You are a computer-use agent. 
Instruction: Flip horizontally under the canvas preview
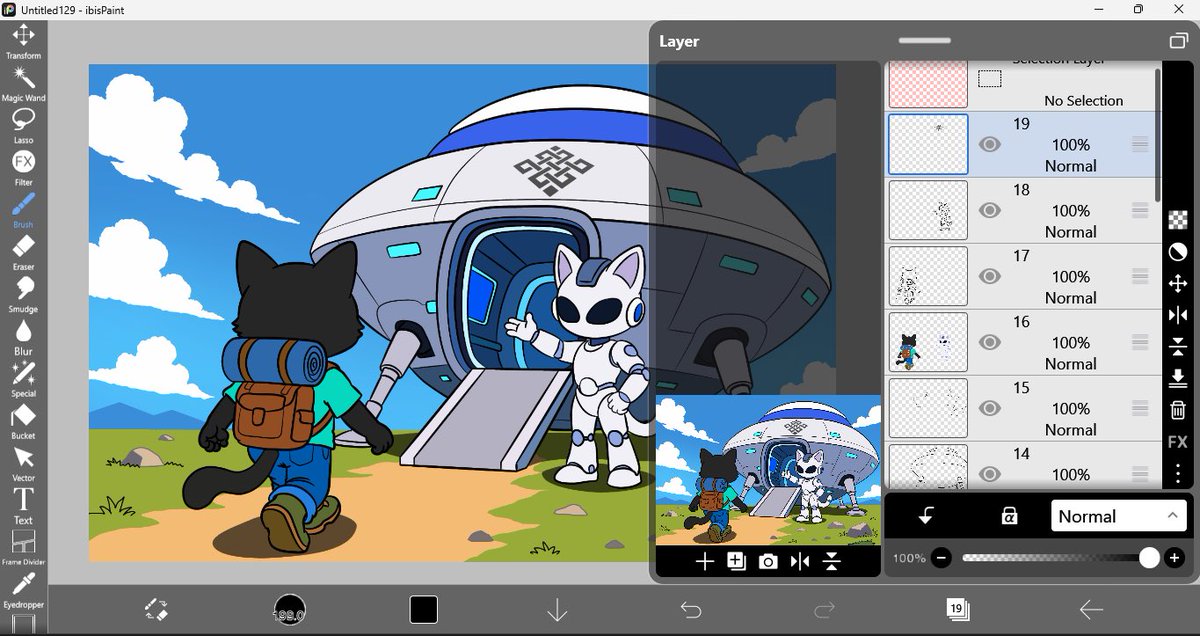tap(800, 562)
